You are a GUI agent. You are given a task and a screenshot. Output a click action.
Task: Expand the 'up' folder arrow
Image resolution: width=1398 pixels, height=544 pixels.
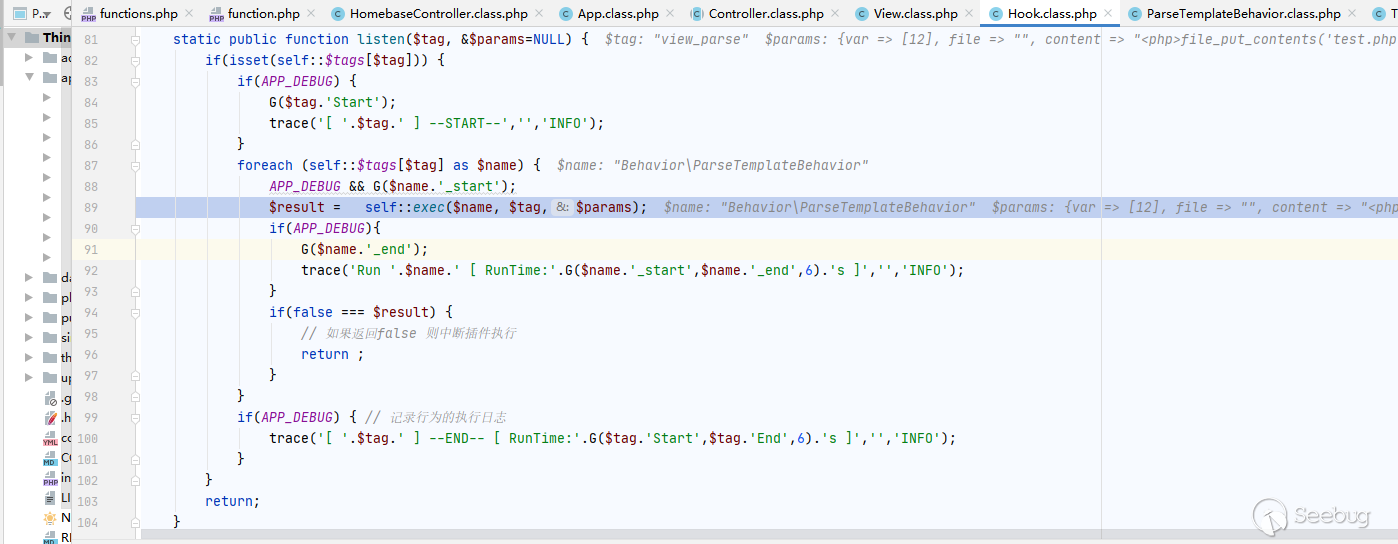coord(28,377)
